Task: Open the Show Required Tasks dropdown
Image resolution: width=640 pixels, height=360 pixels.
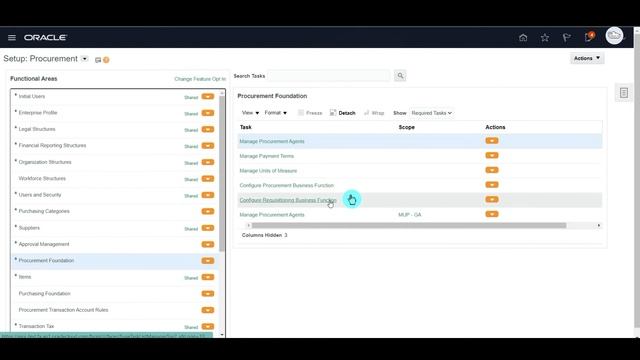Action: coord(431,113)
